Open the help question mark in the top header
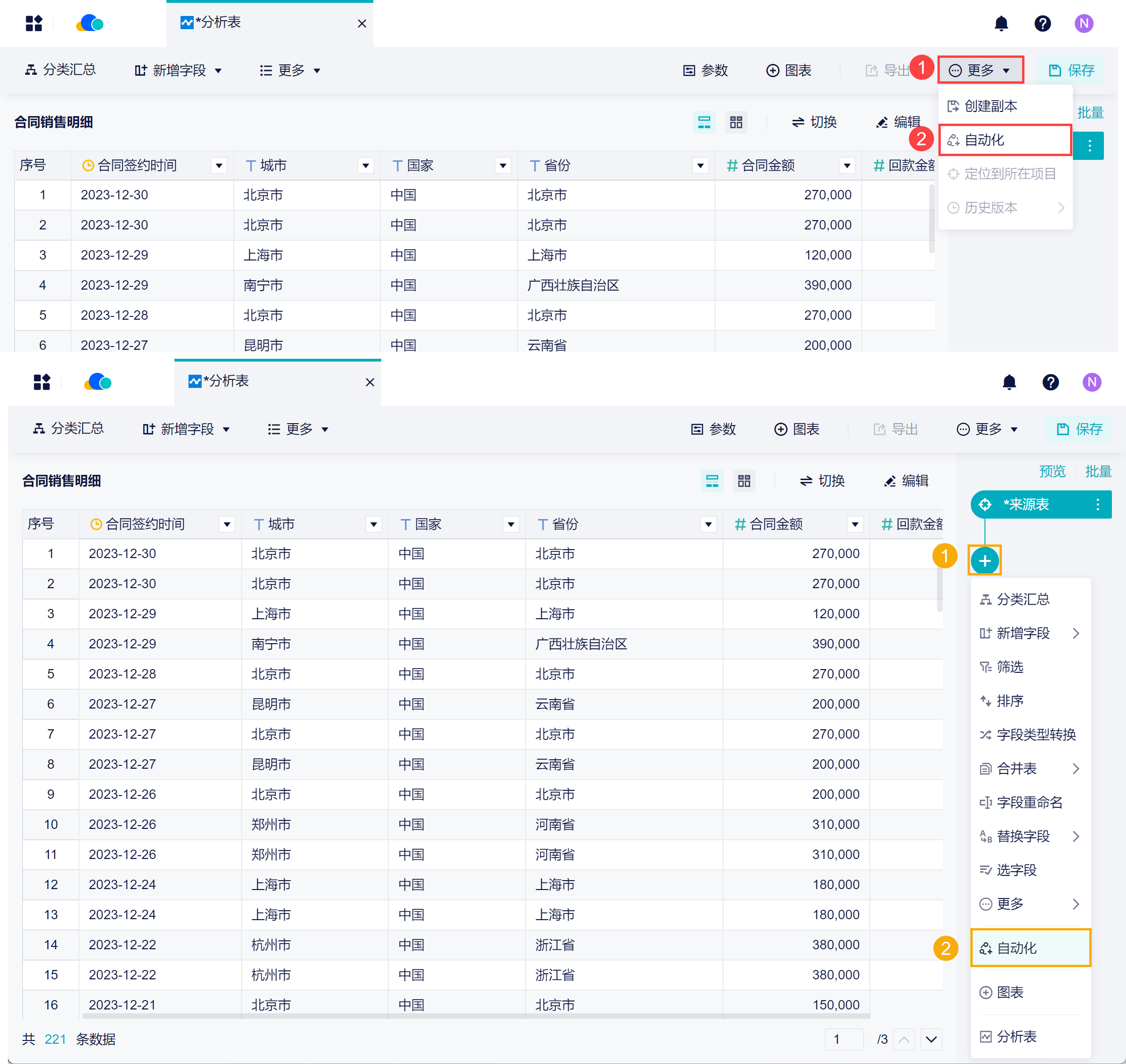The height and width of the screenshot is (1064, 1126). click(x=1042, y=23)
